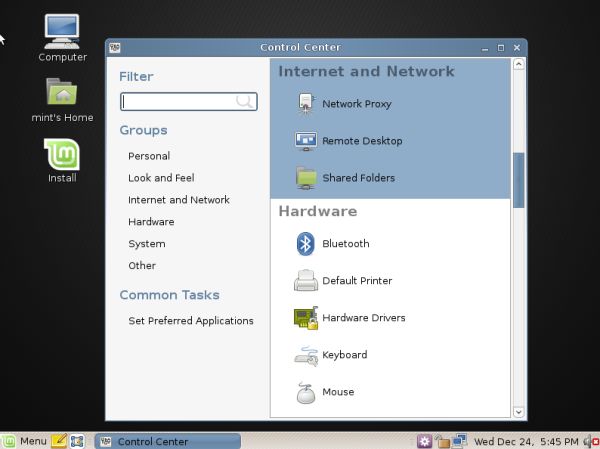Open the Mint Menu button

24,441
